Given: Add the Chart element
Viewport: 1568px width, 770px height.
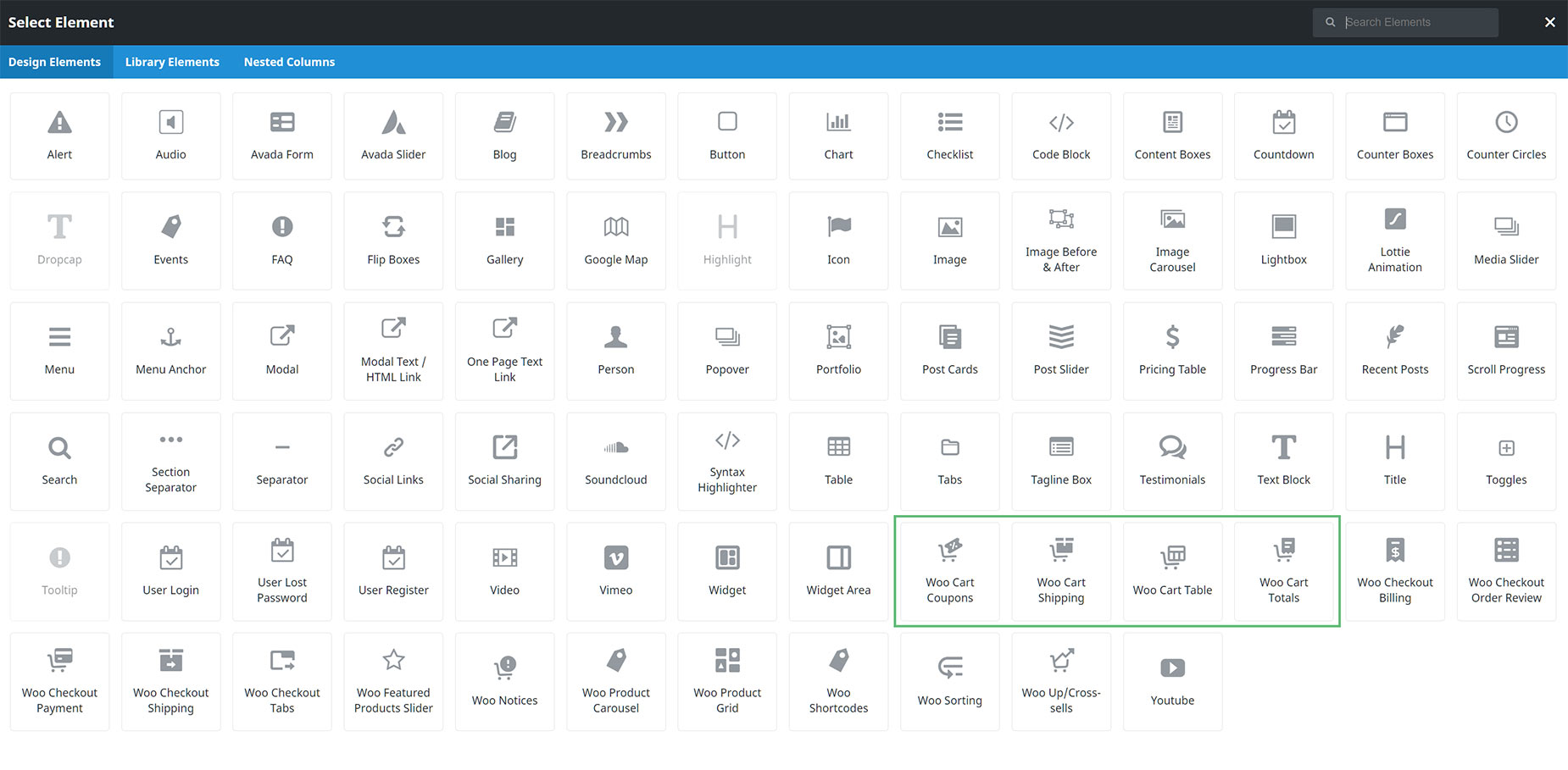Looking at the screenshot, I should 838,136.
